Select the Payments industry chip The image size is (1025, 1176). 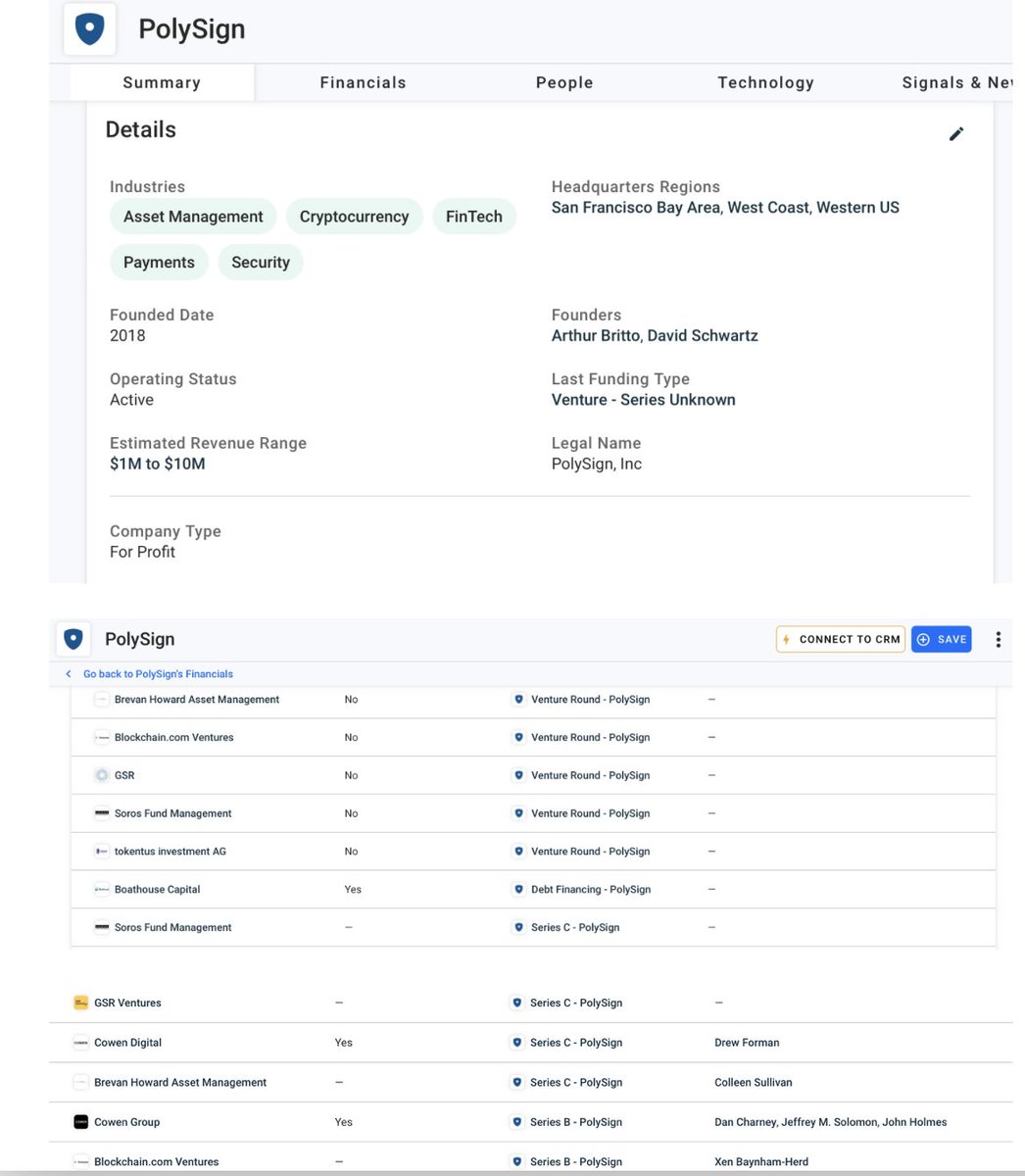[x=159, y=263]
